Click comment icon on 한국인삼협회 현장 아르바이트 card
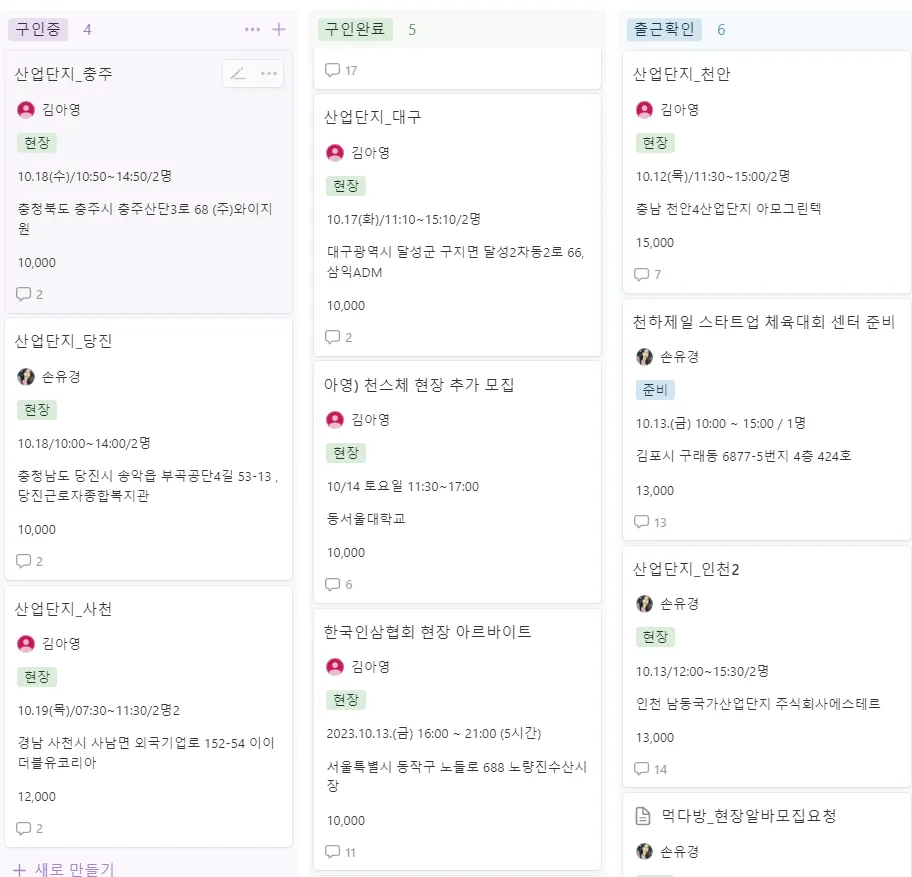This screenshot has width=912, height=877. 333,852
